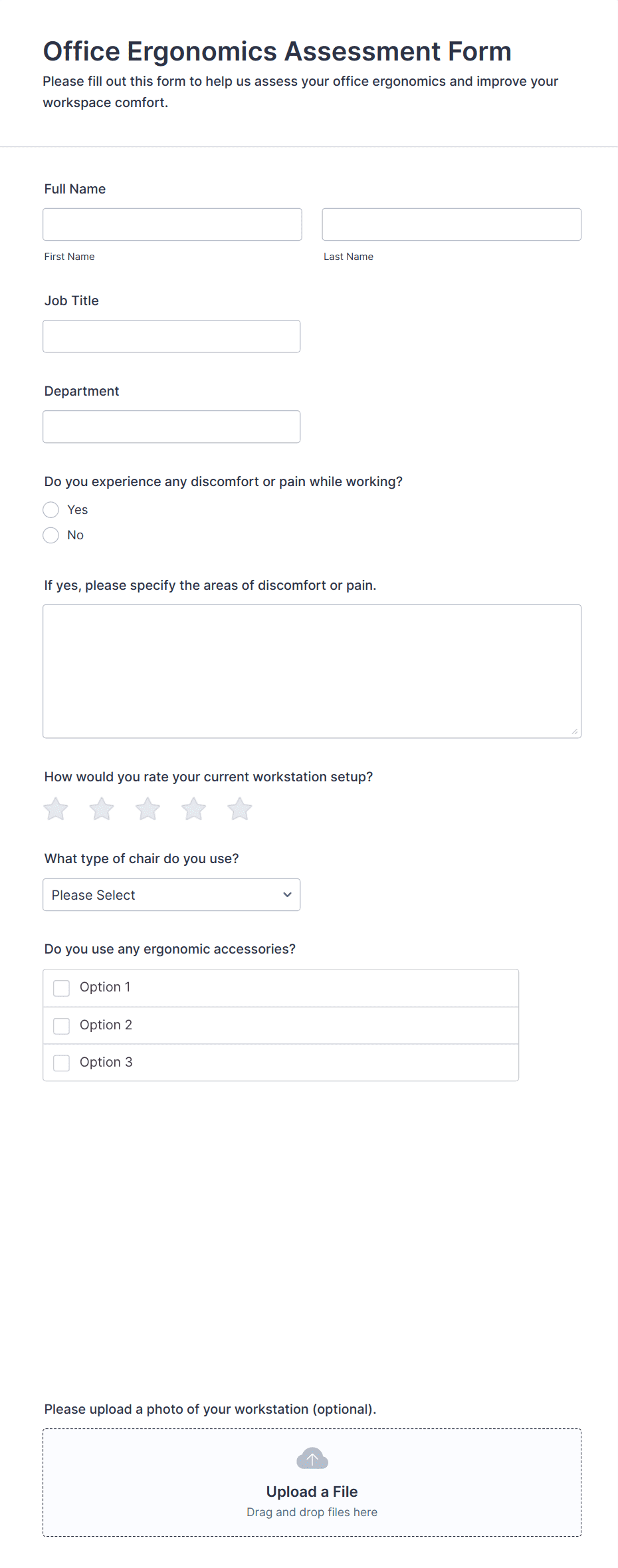
Task: Check Option 1 under ergonomic accessories
Action: [x=61, y=987]
